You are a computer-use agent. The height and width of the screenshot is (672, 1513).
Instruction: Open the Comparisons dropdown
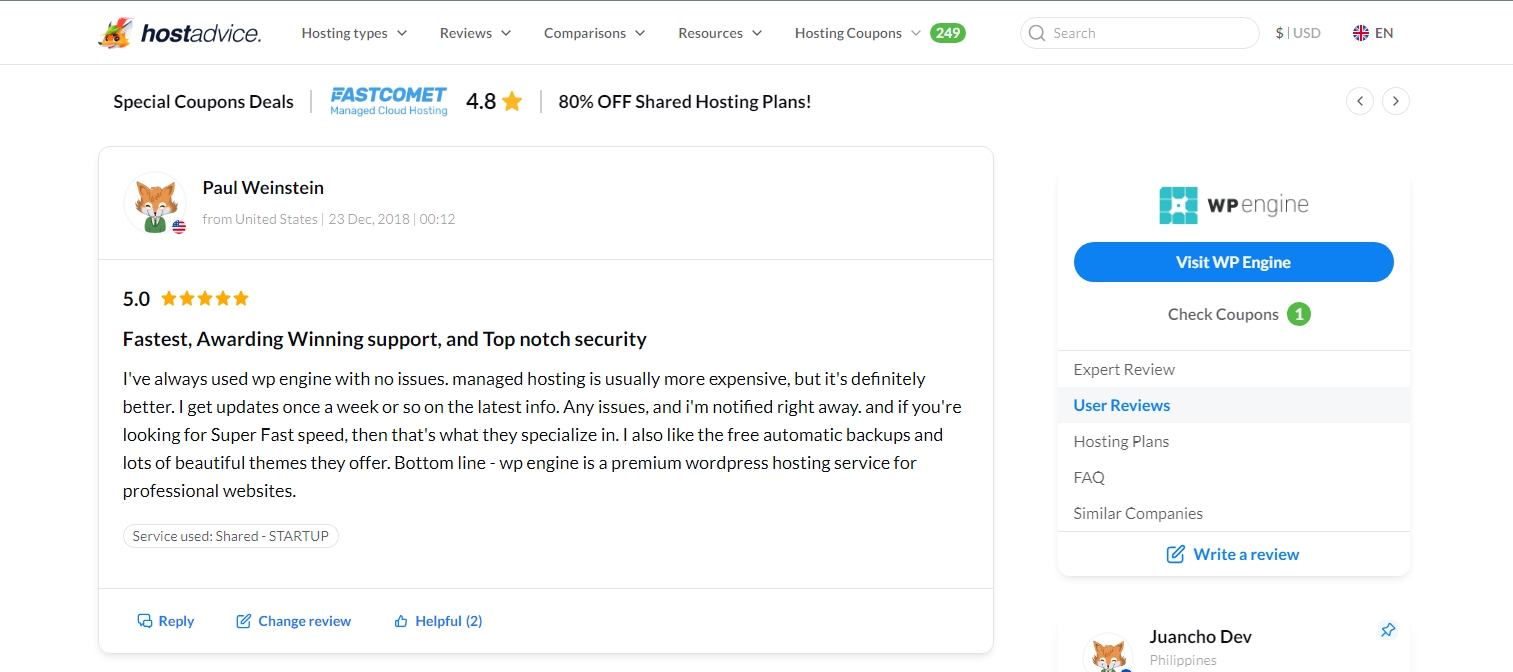595,33
